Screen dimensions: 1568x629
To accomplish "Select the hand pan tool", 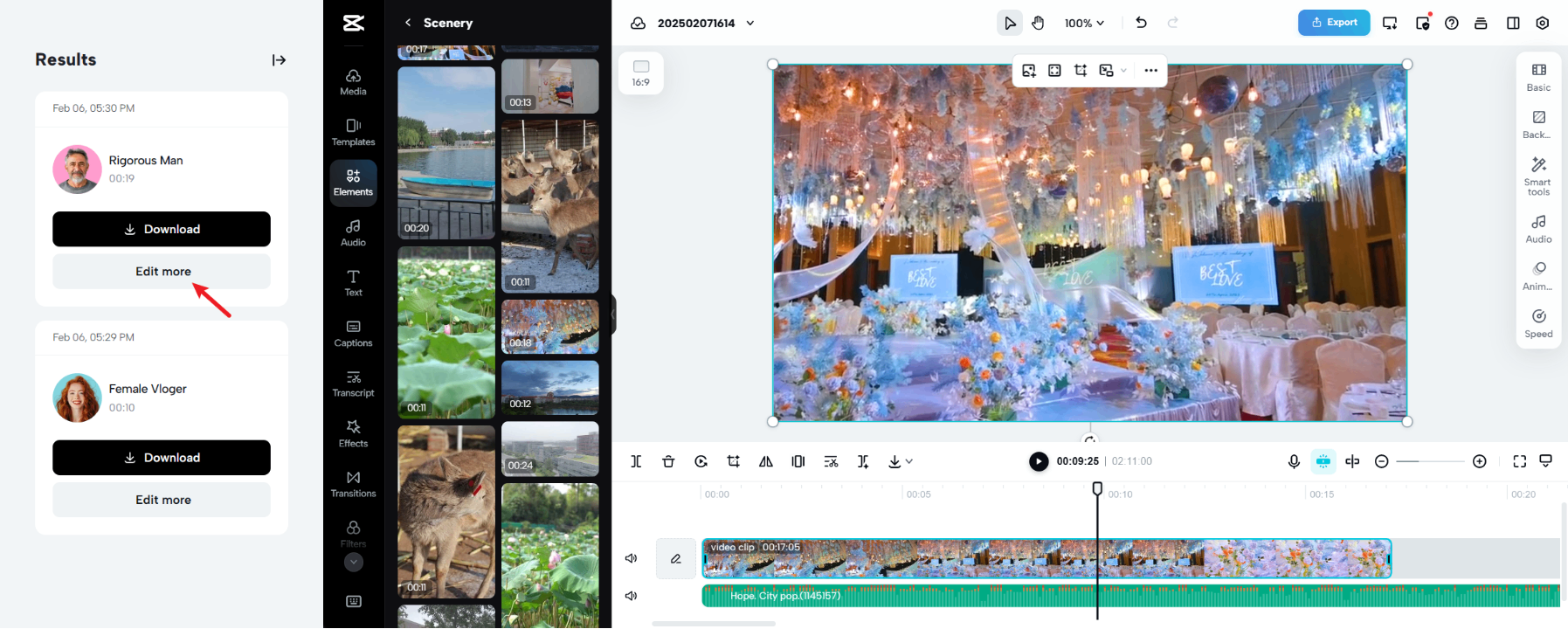I will click(1038, 23).
